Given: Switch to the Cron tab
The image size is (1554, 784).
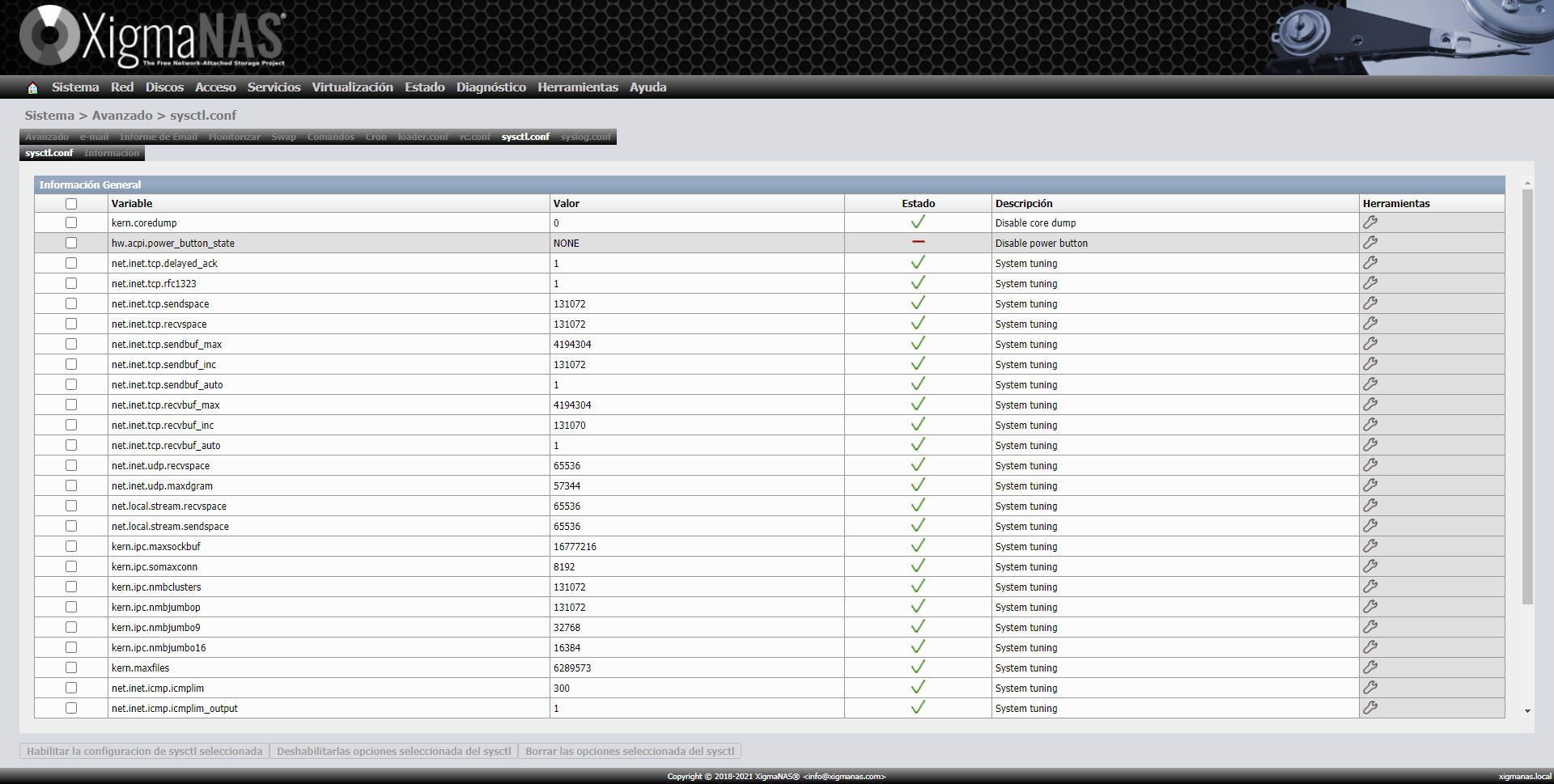Looking at the screenshot, I should coord(376,137).
